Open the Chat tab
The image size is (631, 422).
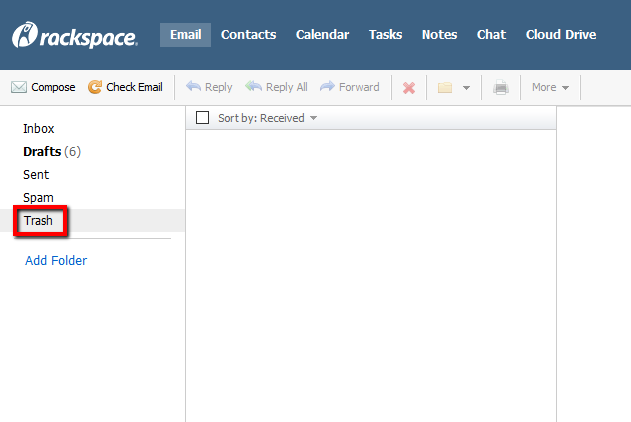pos(491,35)
